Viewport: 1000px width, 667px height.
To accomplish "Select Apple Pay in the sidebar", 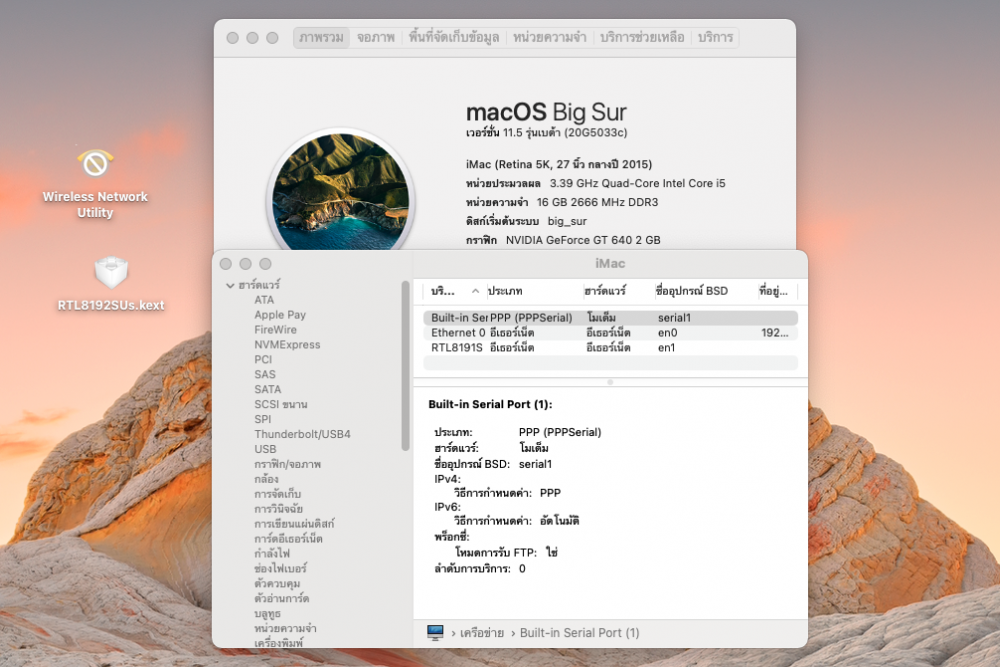I will point(280,314).
